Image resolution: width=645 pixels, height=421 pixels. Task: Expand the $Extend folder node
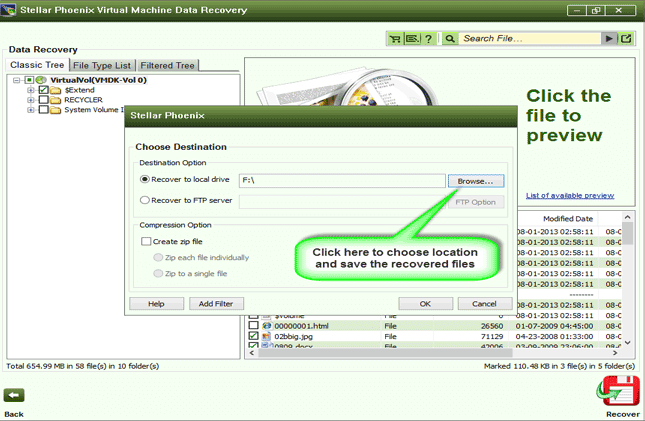[x=30, y=90]
